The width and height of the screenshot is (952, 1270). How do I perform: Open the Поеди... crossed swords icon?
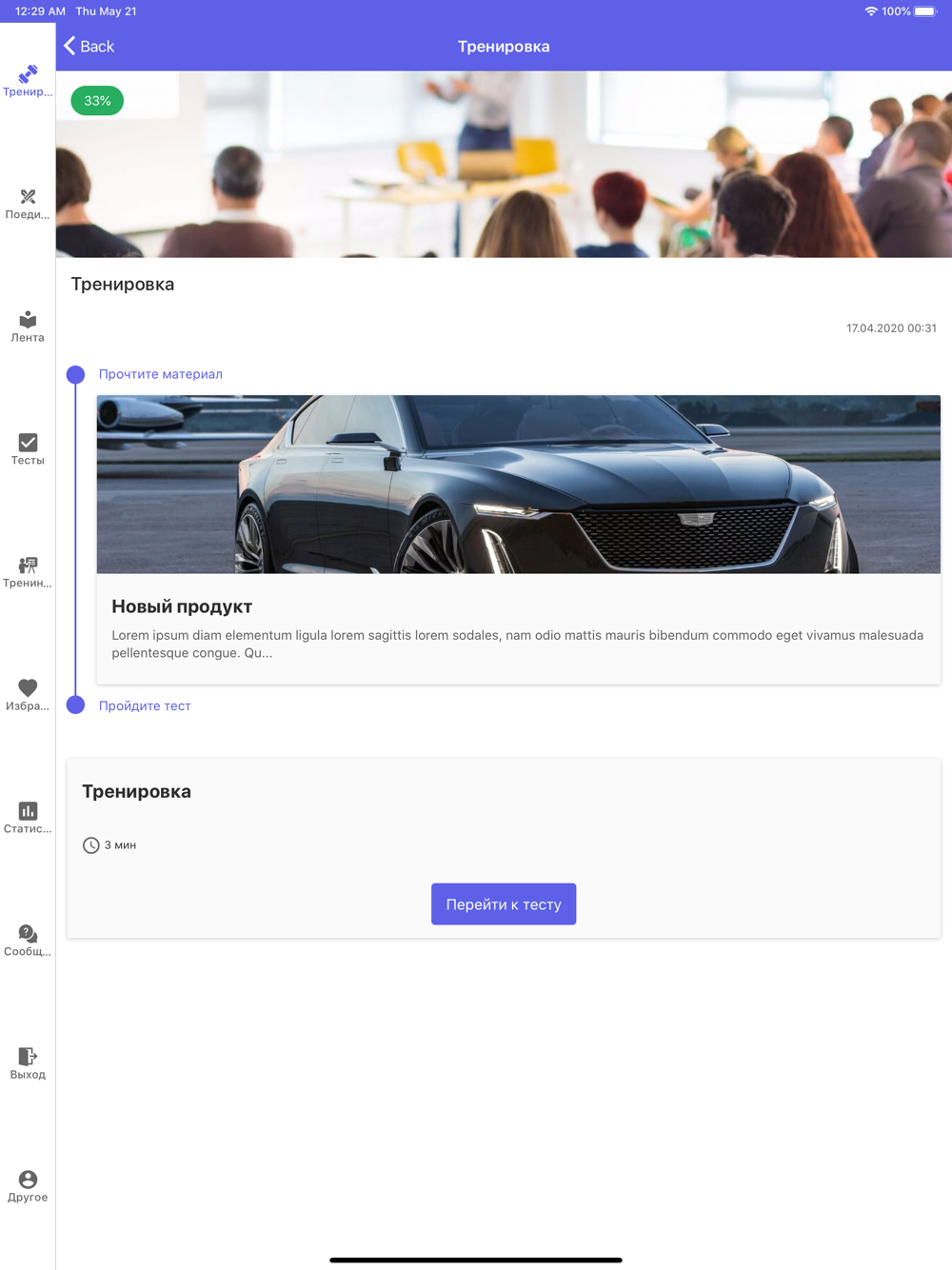28,197
